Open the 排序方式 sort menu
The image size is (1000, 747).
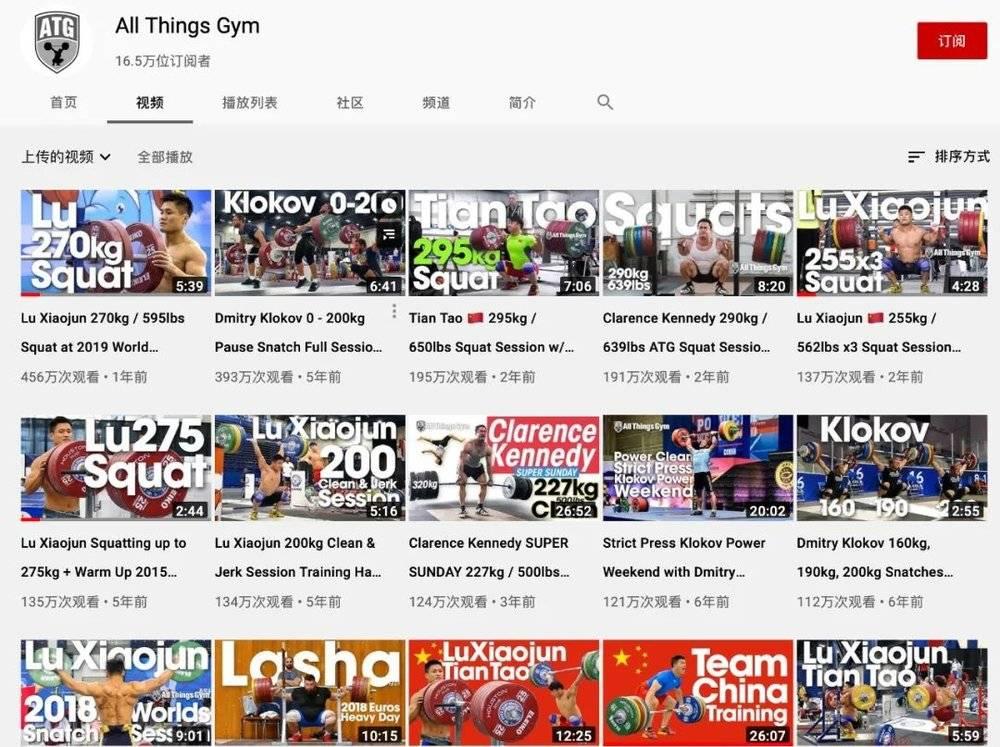[948, 156]
